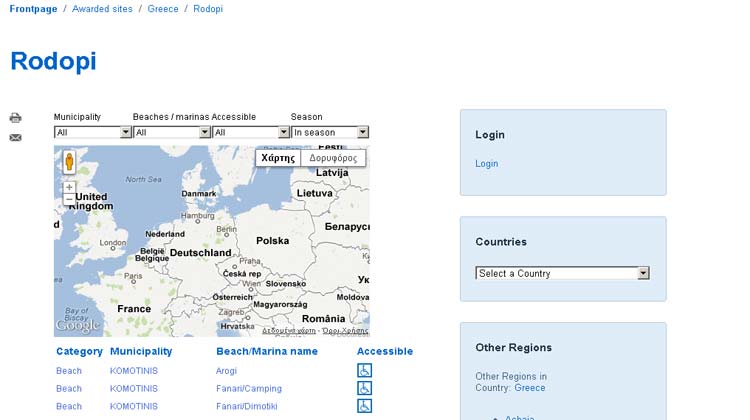Image resolution: width=750 pixels, height=420 pixels.
Task: Open the Greece link under Other Regions
Action: coord(529,387)
